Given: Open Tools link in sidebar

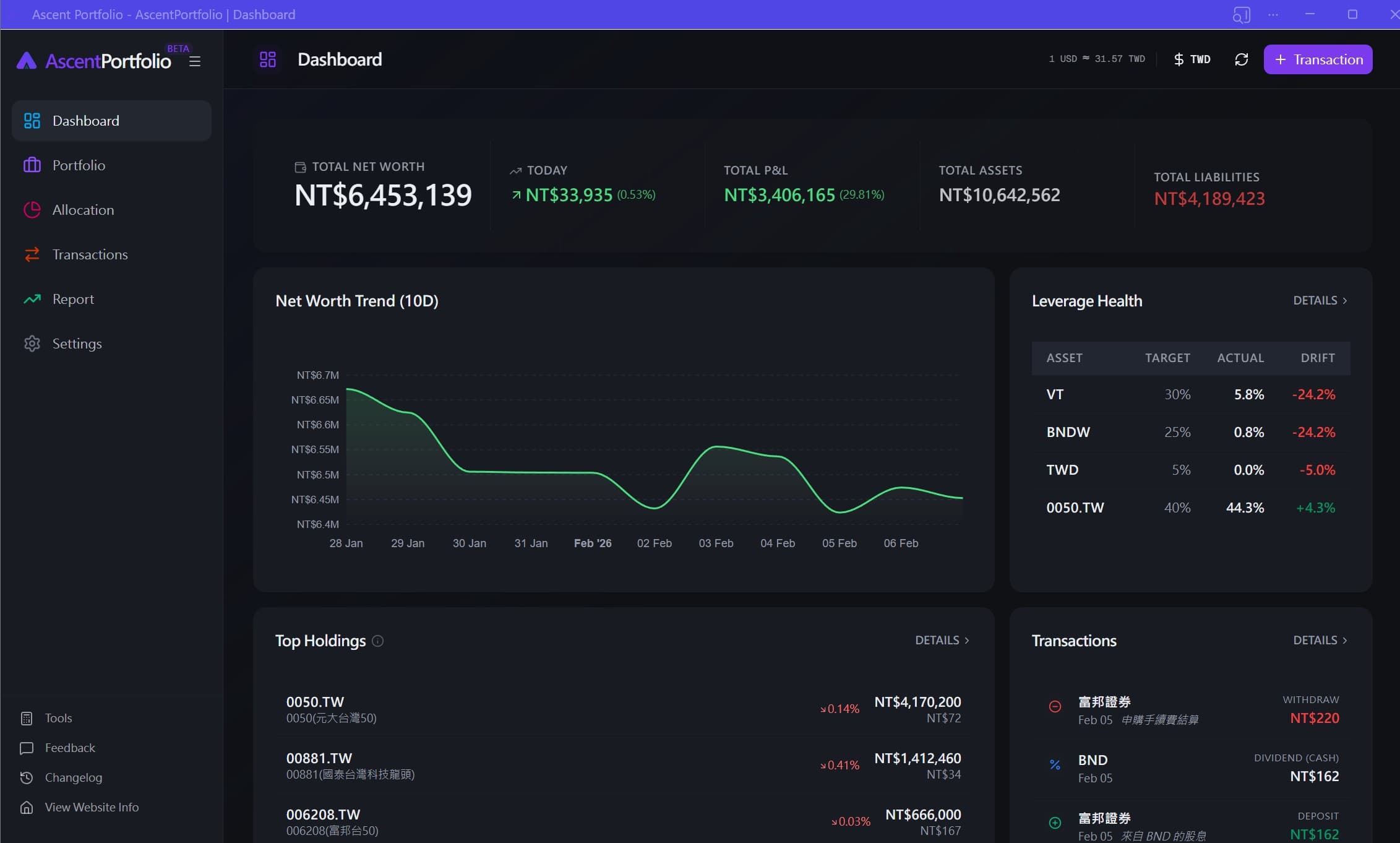Looking at the screenshot, I should point(58,718).
